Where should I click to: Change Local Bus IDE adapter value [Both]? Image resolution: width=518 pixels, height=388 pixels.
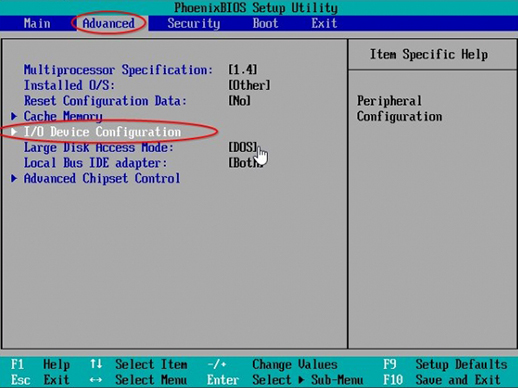246,163
